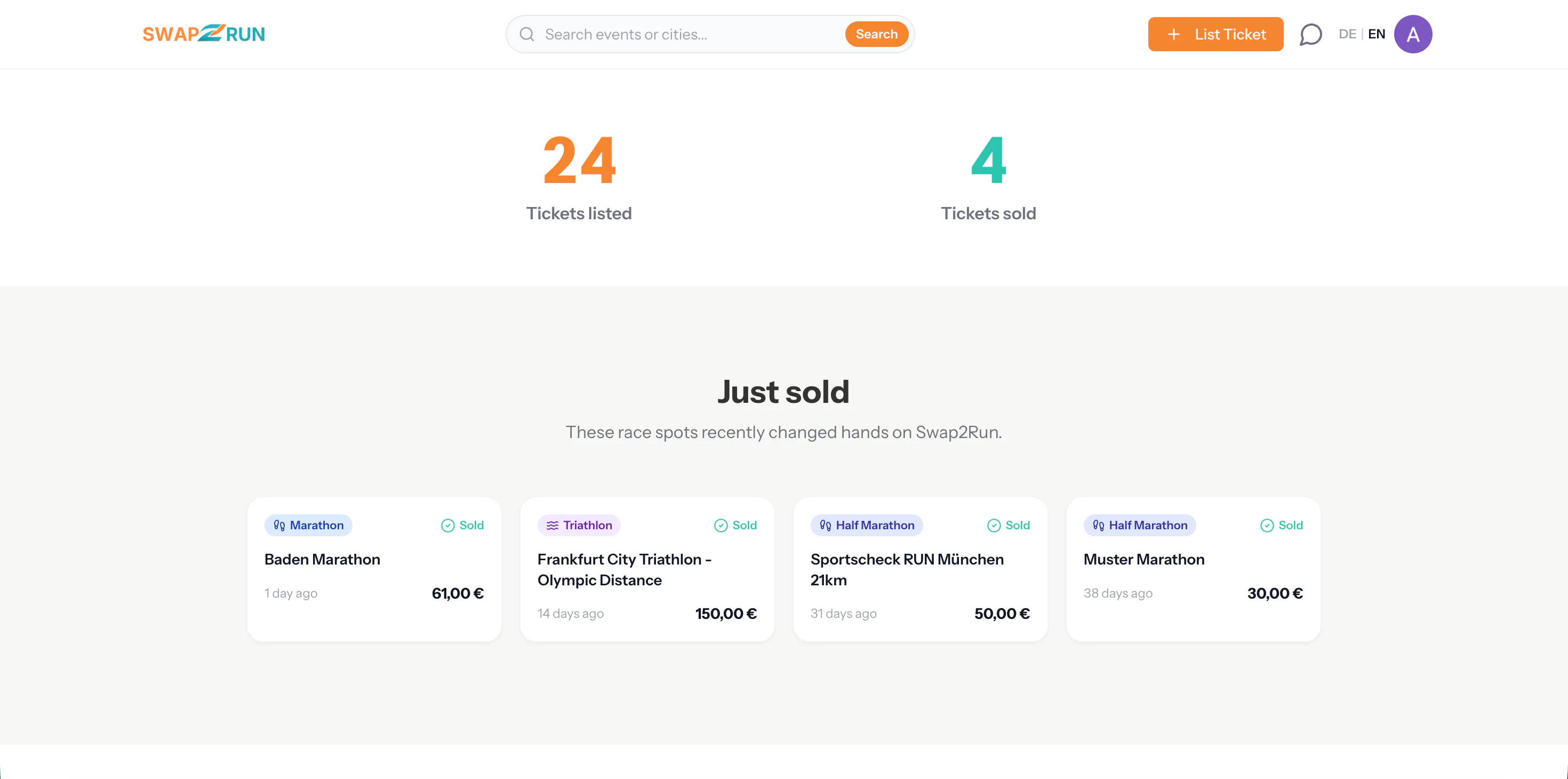The image size is (1568, 779).
Task: Open the messages chat bubble icon
Action: click(1310, 34)
